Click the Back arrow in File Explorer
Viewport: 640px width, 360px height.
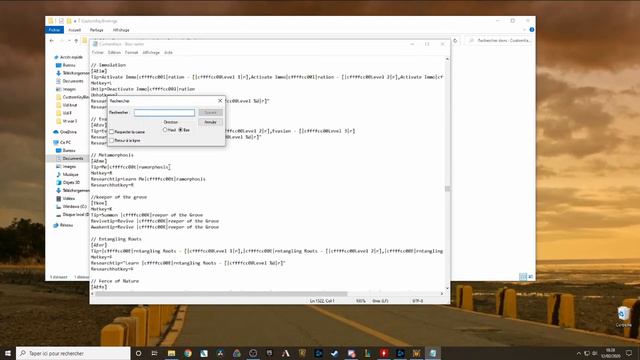(52, 40)
